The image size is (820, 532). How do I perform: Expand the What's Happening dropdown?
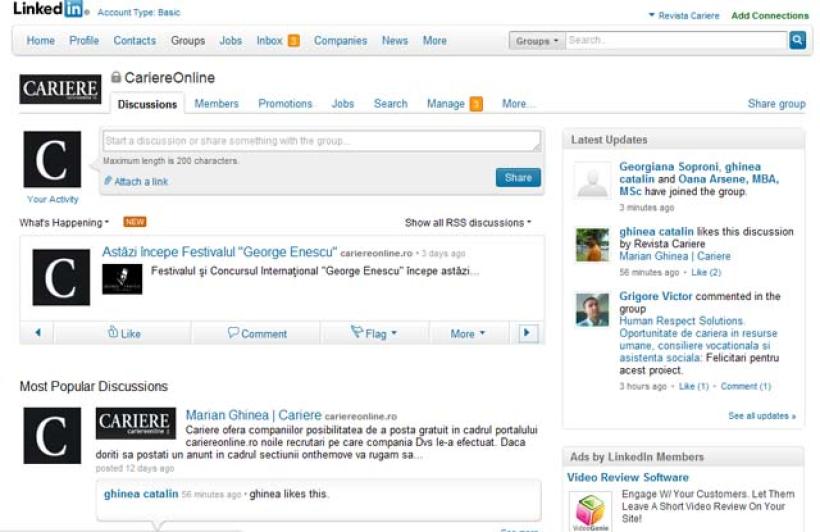[64, 223]
